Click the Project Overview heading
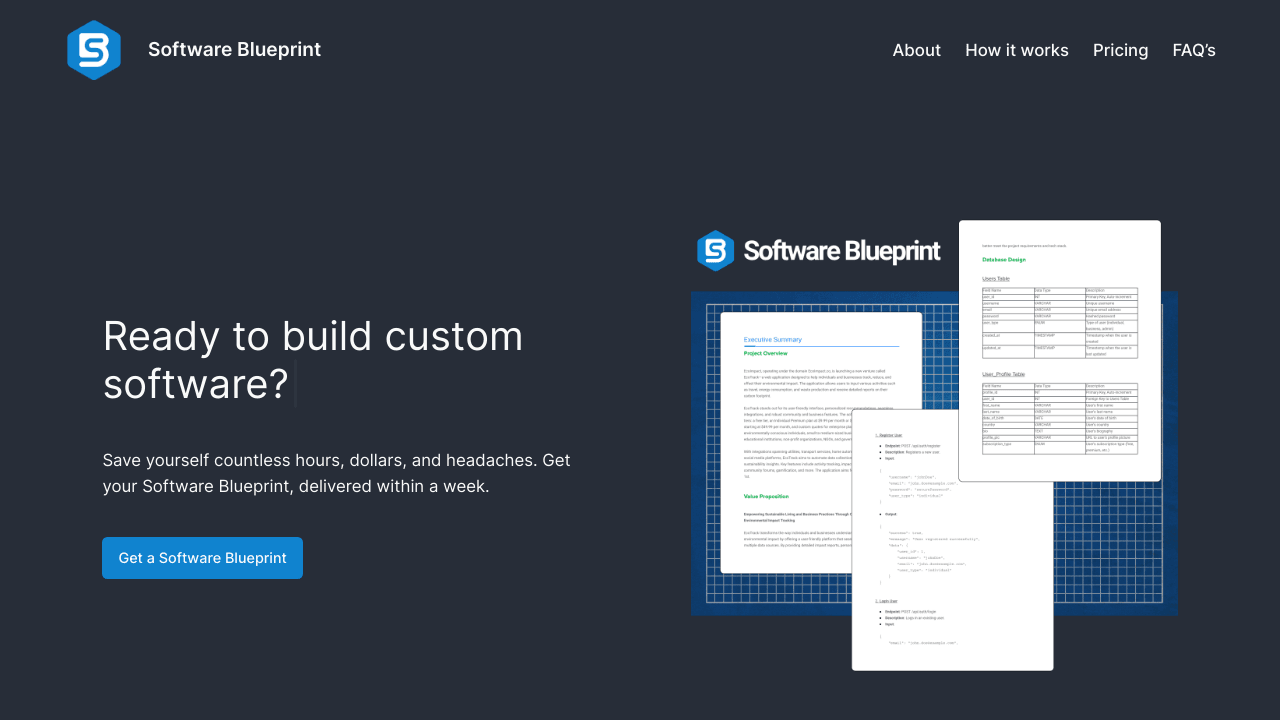This screenshot has height=720, width=1280. [765, 353]
